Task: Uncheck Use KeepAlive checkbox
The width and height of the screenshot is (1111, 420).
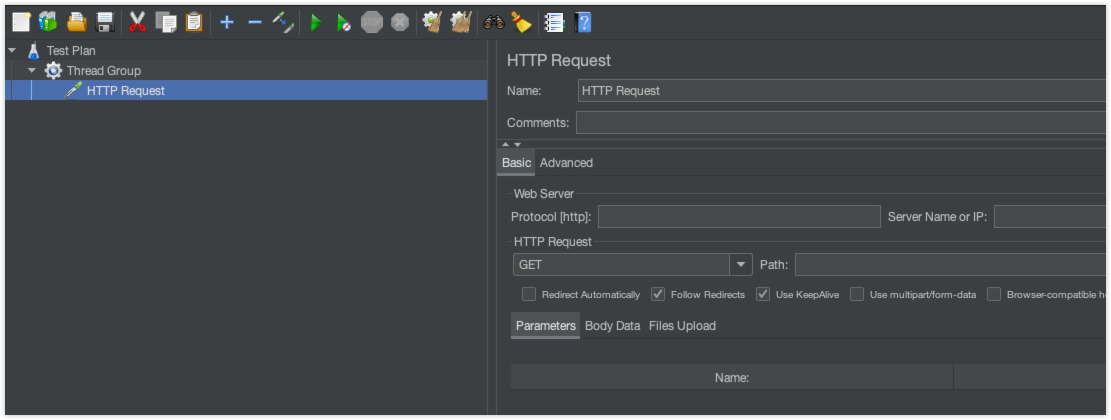Action: click(763, 294)
